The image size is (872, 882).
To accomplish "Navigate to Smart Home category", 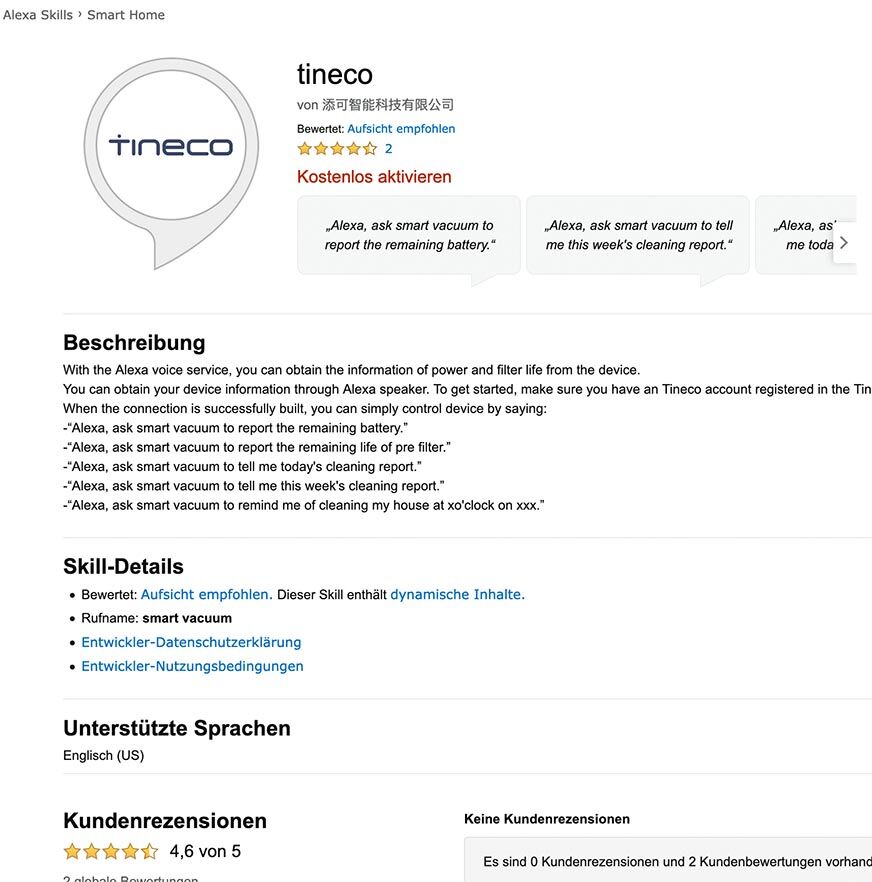I will pos(125,14).
